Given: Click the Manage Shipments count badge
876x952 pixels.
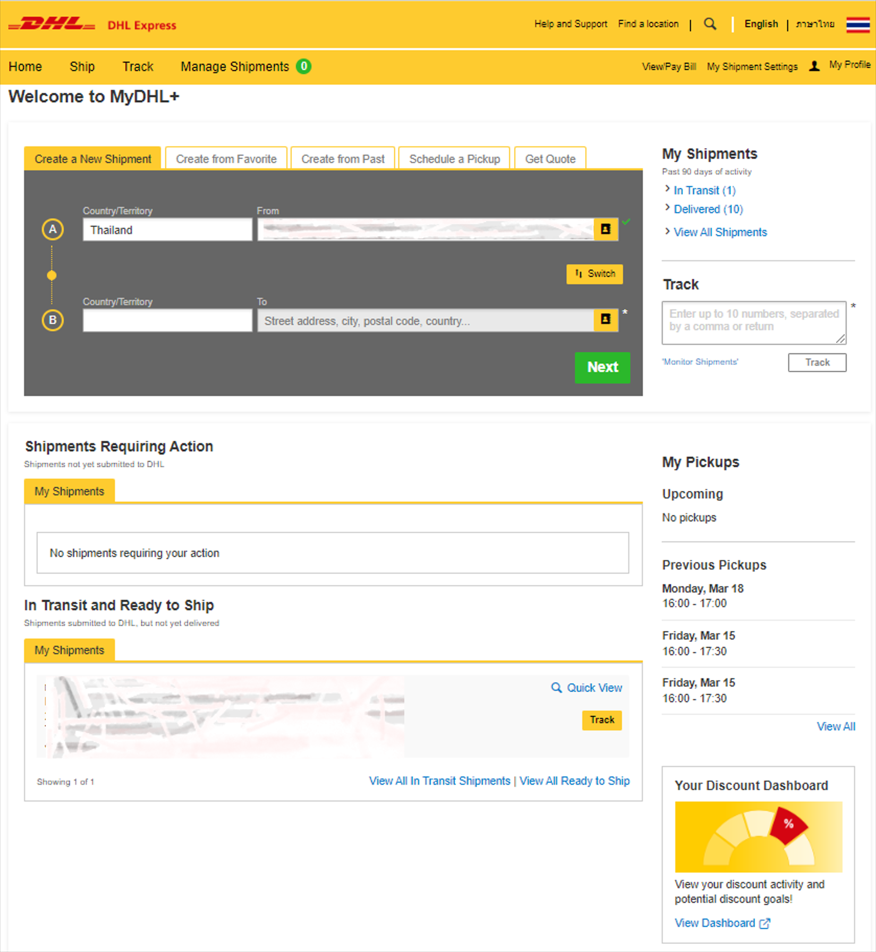Looking at the screenshot, I should tap(304, 66).
